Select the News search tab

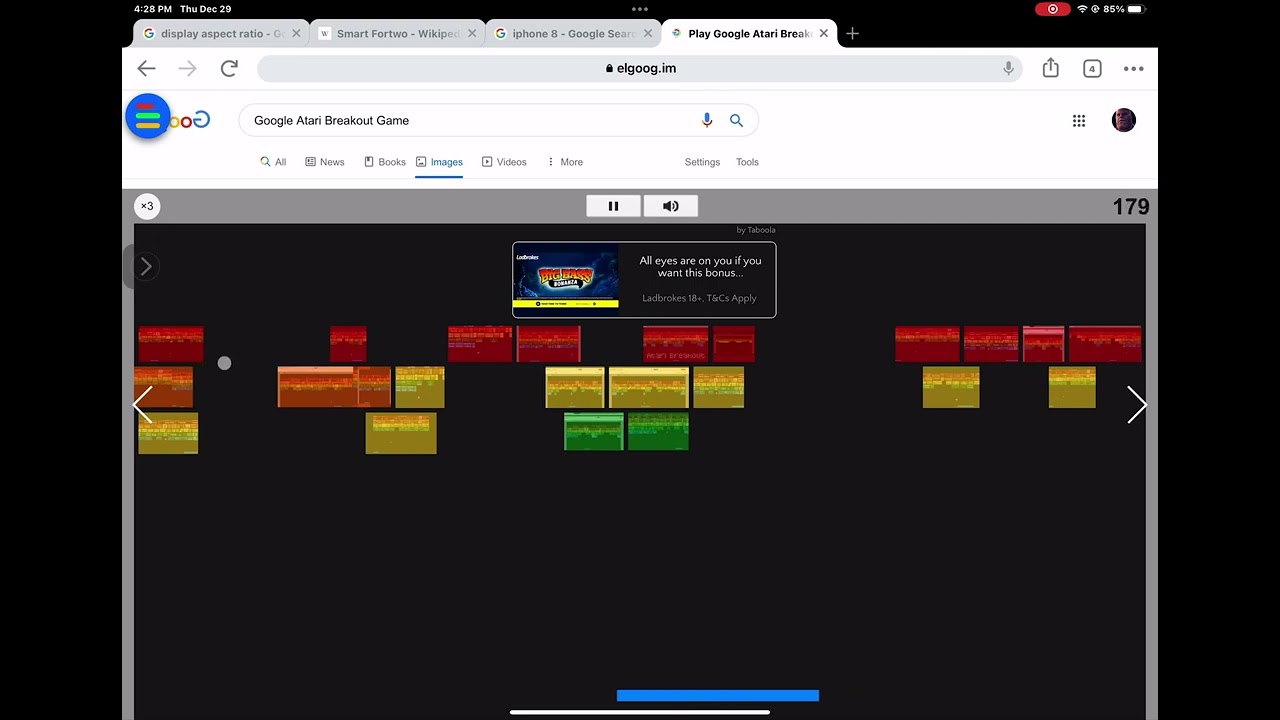(325, 162)
